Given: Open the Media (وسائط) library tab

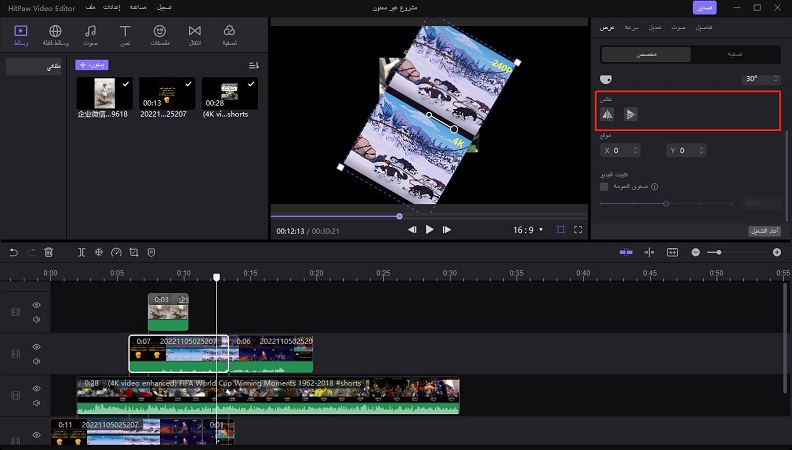Looking at the screenshot, I should click(x=21, y=35).
